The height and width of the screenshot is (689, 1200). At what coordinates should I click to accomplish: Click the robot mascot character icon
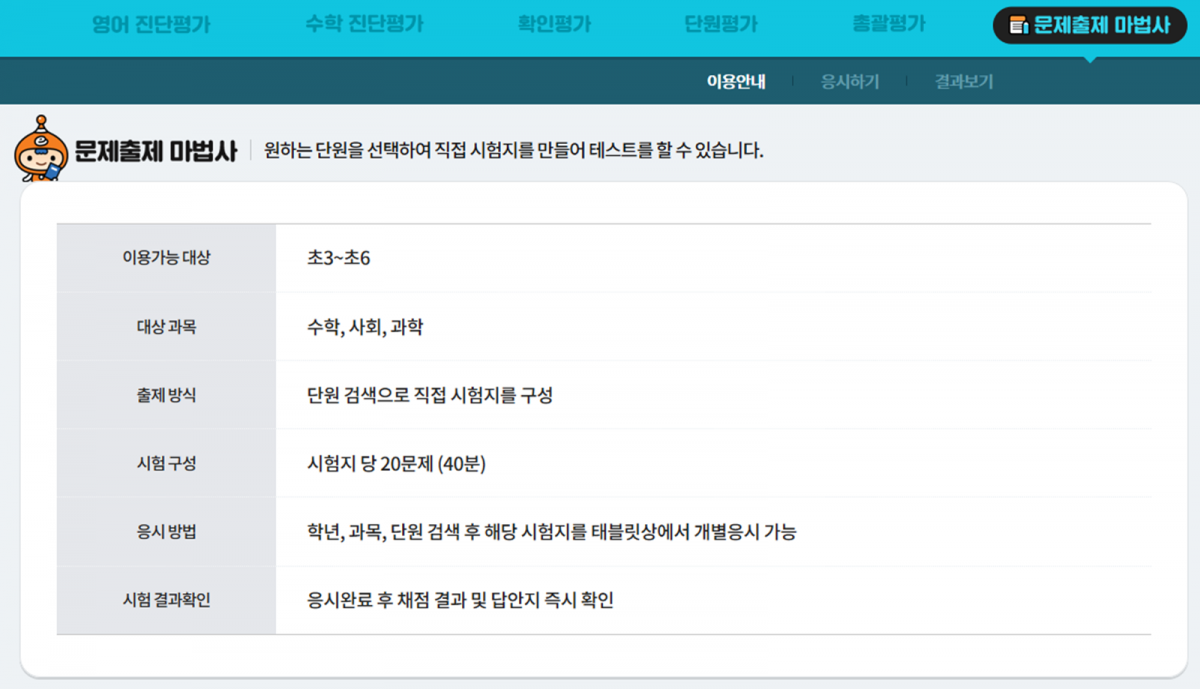(35, 145)
